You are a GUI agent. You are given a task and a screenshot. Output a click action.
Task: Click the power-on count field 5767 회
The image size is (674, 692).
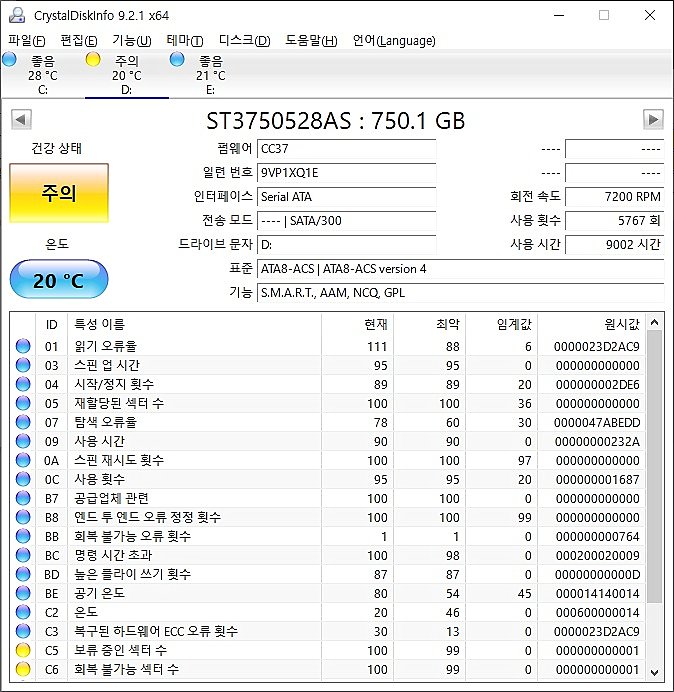pos(614,220)
